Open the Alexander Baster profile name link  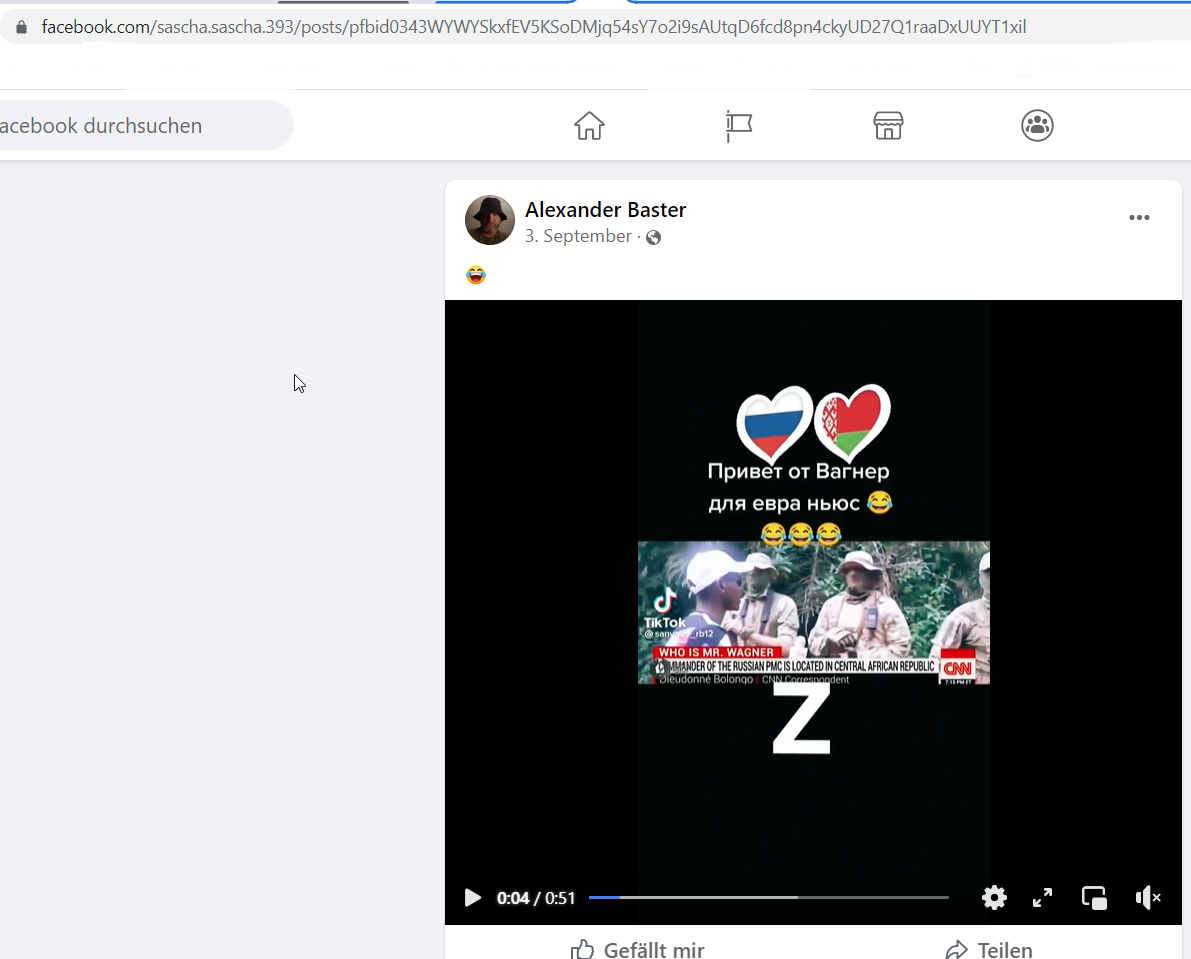pos(605,210)
